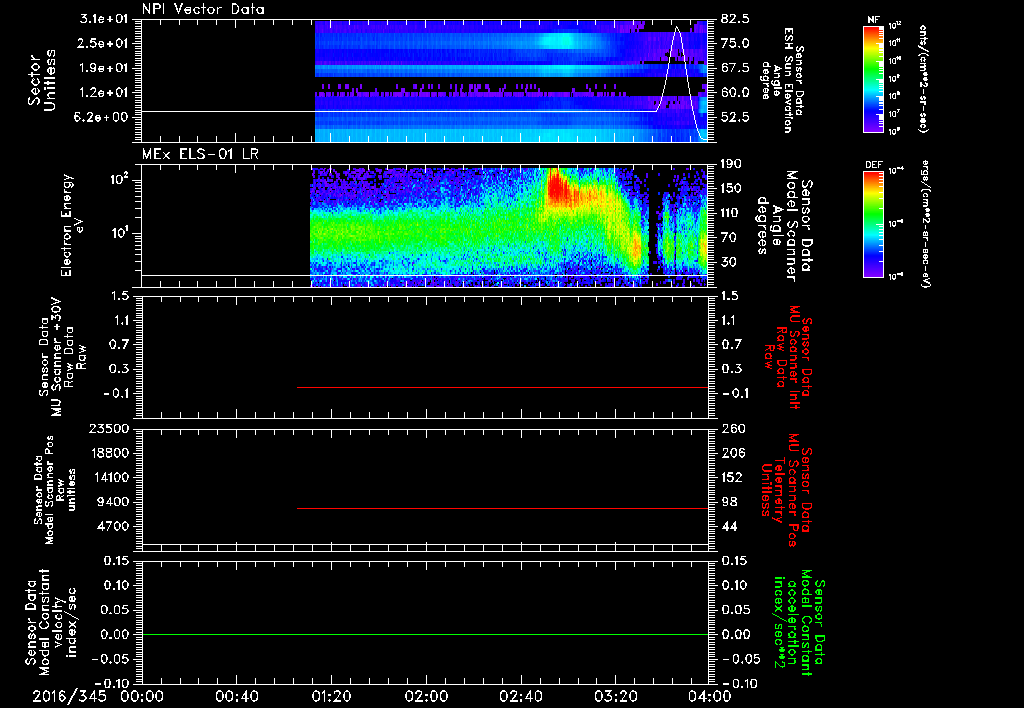Click the "98" telemetry position tick label
This screenshot has height=708, width=1024.
pyautogui.click(x=728, y=502)
